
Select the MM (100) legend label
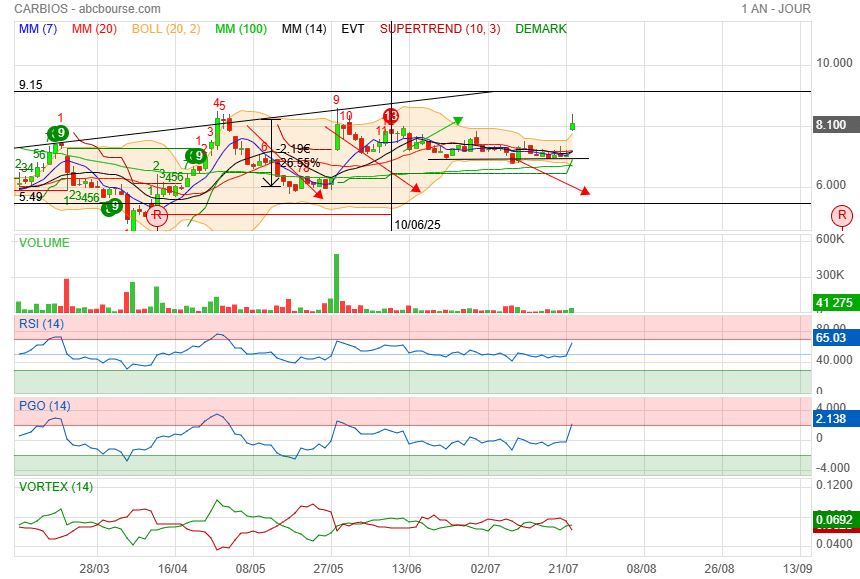click(x=241, y=29)
